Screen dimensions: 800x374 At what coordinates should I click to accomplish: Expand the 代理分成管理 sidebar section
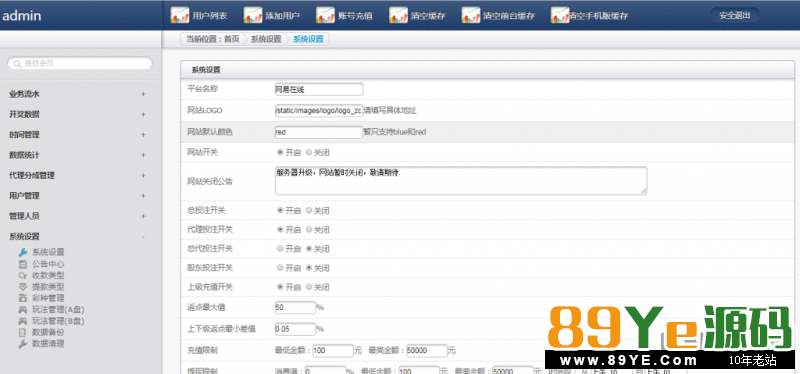(143, 176)
